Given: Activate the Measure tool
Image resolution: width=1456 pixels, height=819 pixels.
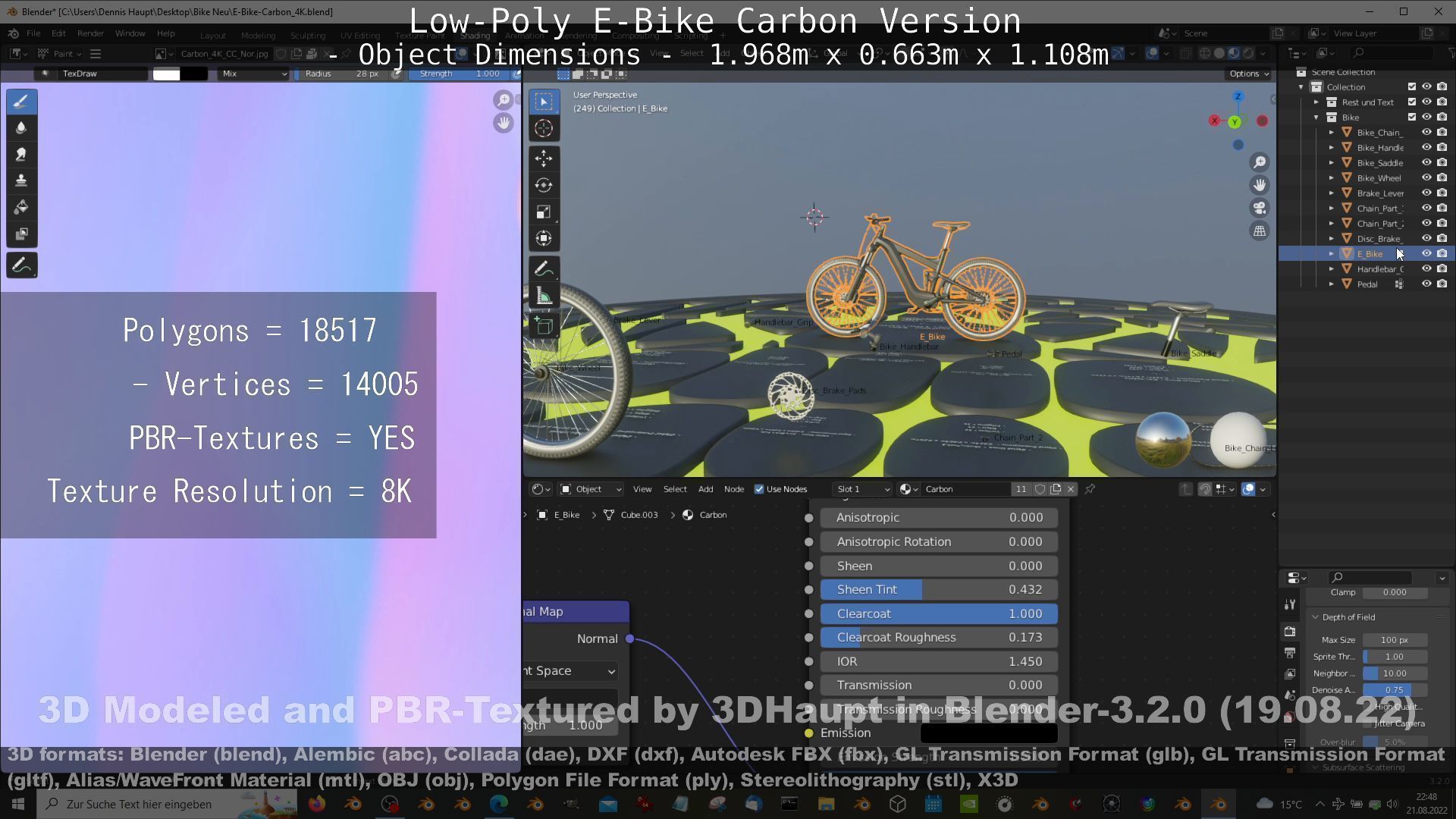Looking at the screenshot, I should tap(544, 296).
